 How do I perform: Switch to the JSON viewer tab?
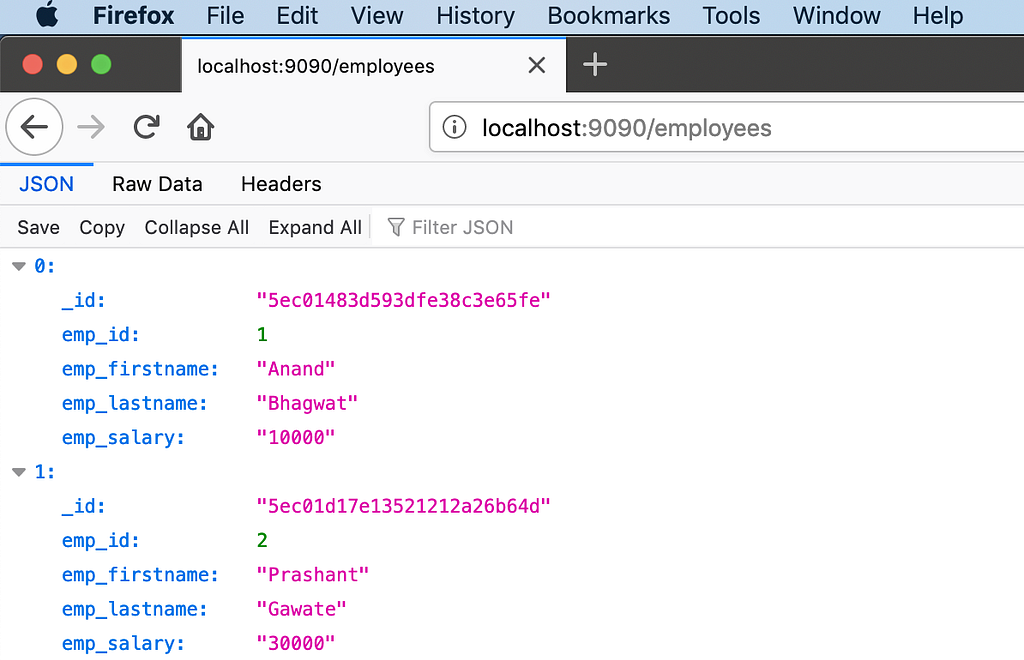(46, 184)
